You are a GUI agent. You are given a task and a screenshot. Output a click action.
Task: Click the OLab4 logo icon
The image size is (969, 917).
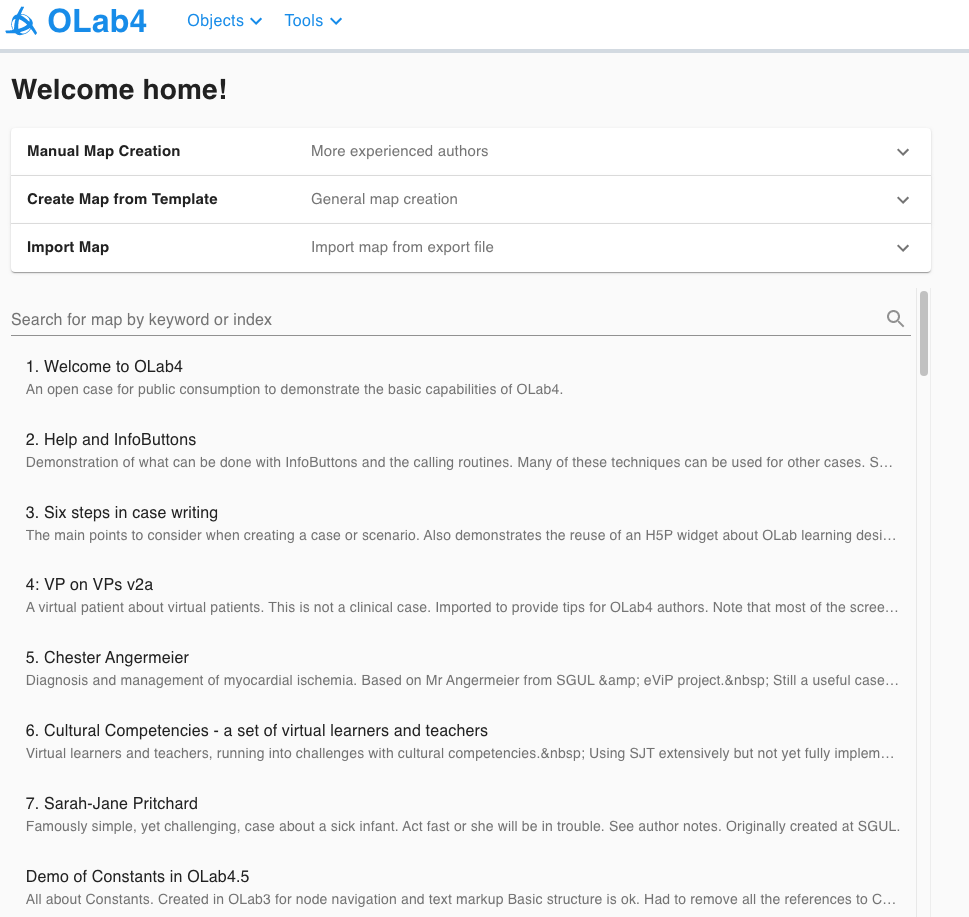22,21
